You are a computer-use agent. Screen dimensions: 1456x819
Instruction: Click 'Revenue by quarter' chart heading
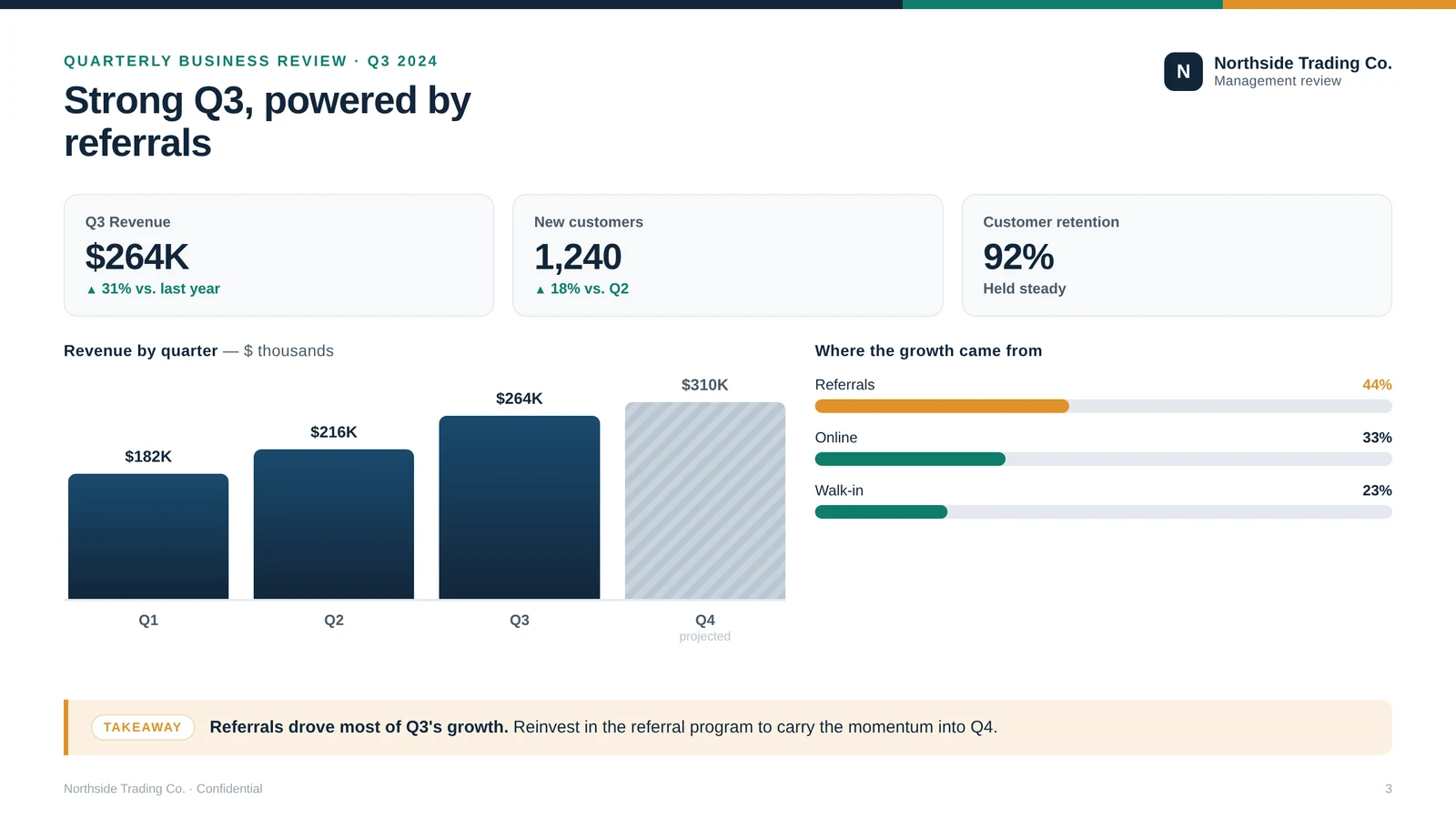tap(140, 351)
